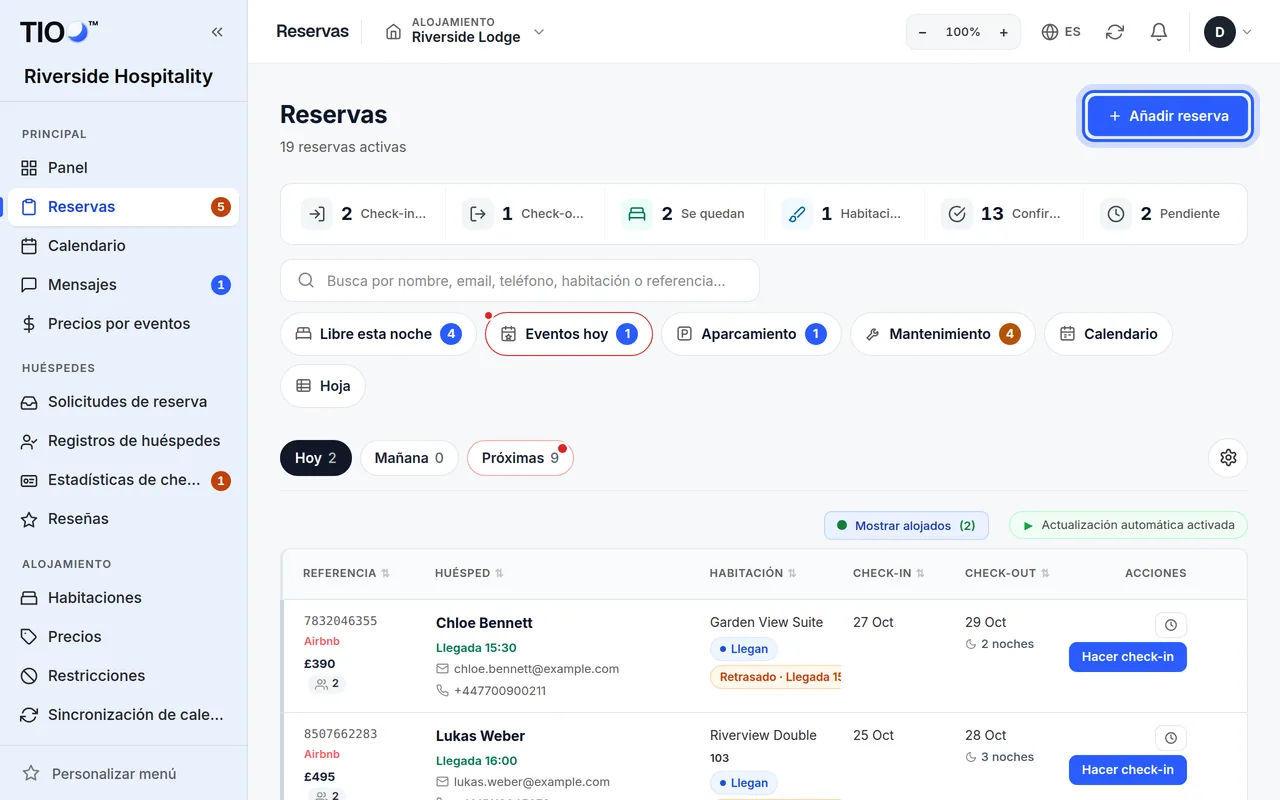Click the clock icon in Lukas Weber's row
The width and height of the screenshot is (1280, 800).
[x=1170, y=738]
